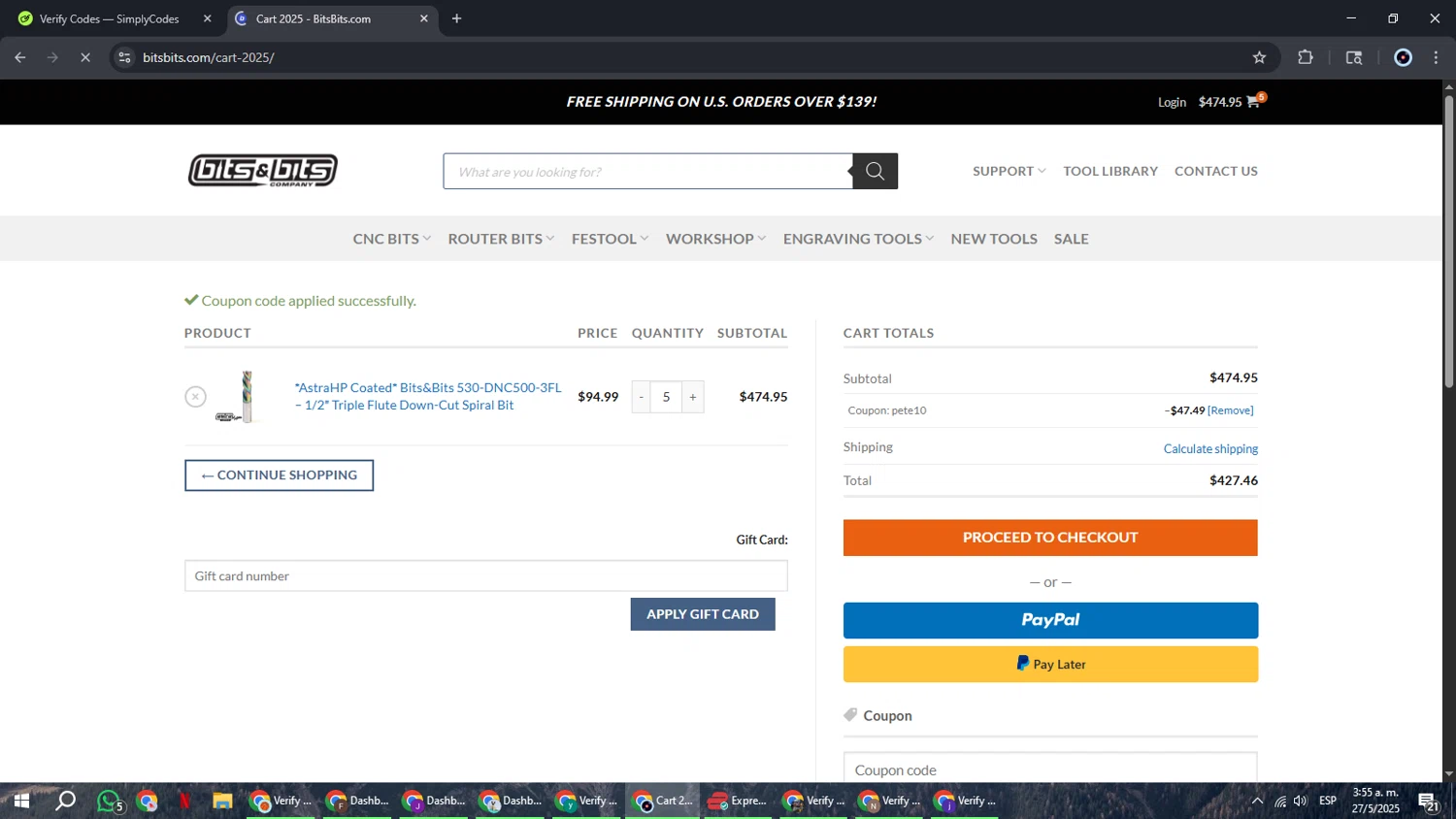Screen dimensions: 1456x819
Task: Expand the SUPPORT menu
Action: (1009, 171)
